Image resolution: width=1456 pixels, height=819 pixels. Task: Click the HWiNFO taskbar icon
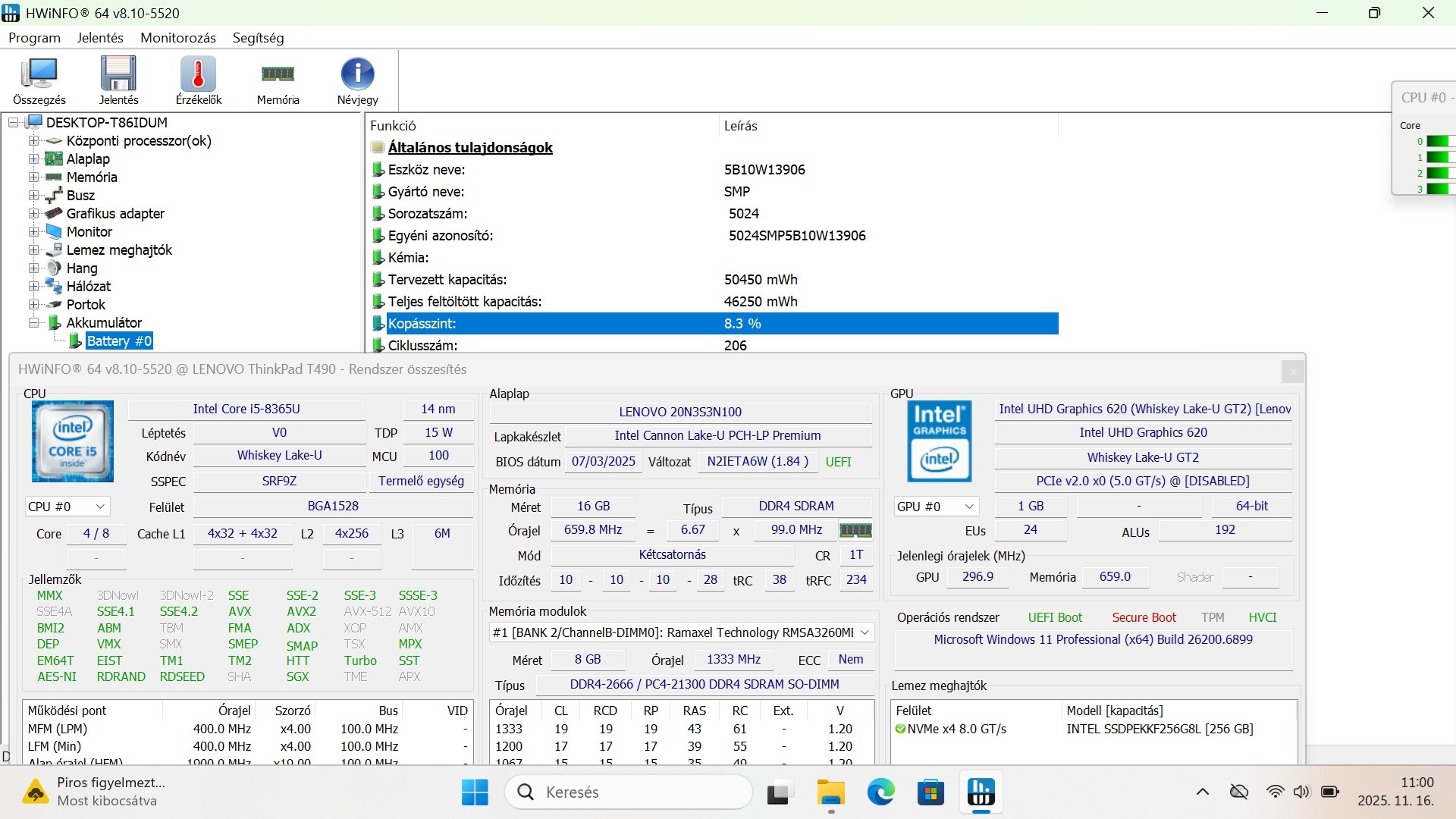coord(981,792)
